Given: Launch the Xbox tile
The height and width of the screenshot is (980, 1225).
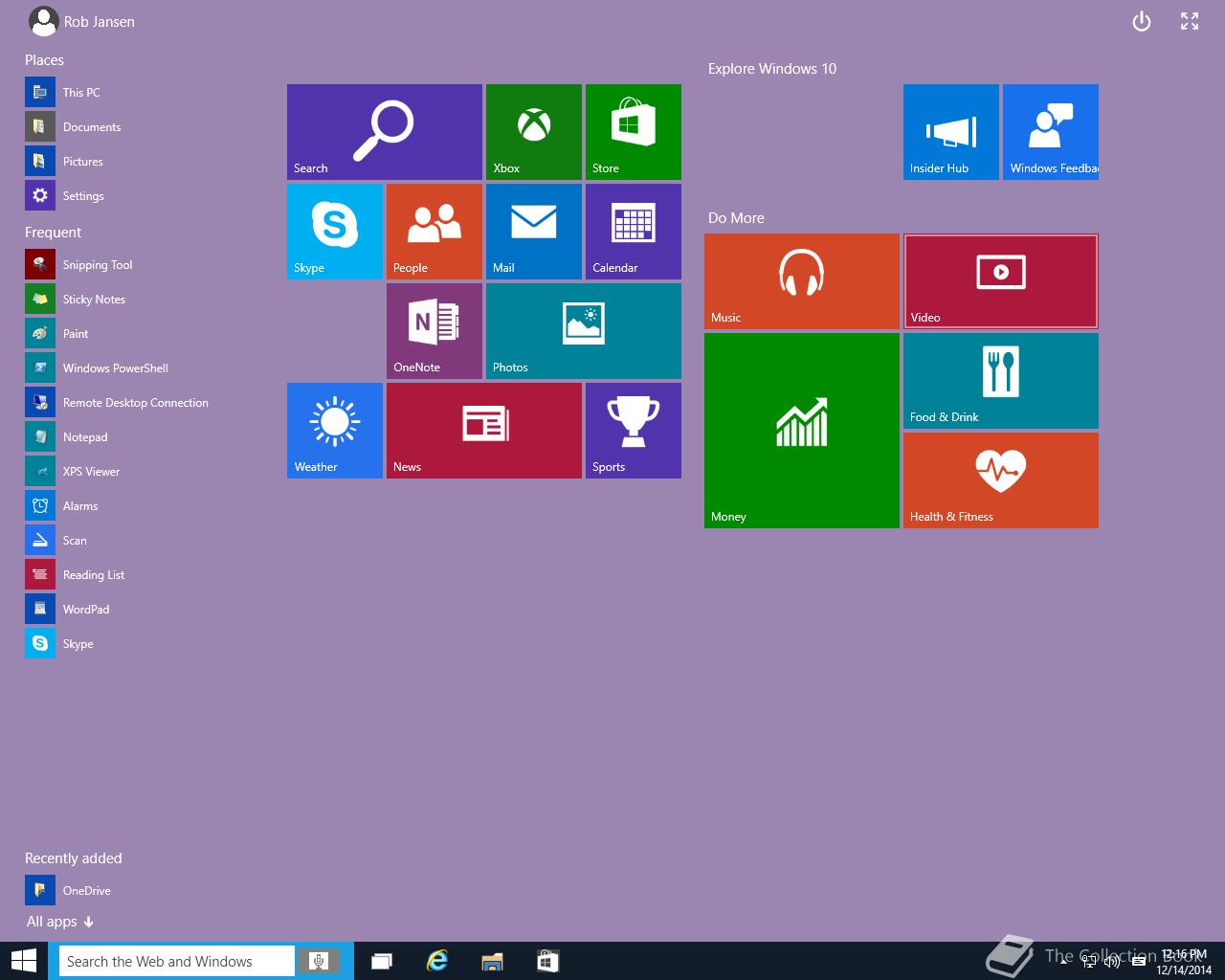Looking at the screenshot, I should (x=534, y=132).
